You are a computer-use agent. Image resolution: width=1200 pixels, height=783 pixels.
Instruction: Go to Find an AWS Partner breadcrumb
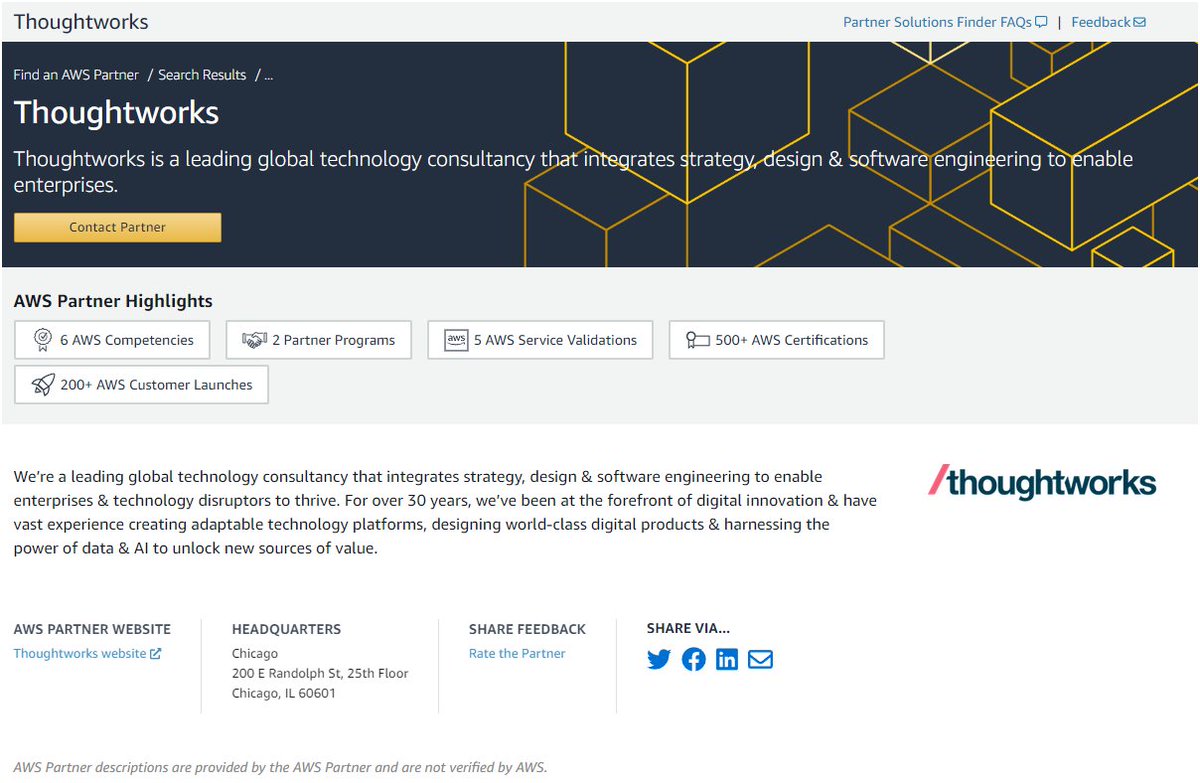click(76, 75)
